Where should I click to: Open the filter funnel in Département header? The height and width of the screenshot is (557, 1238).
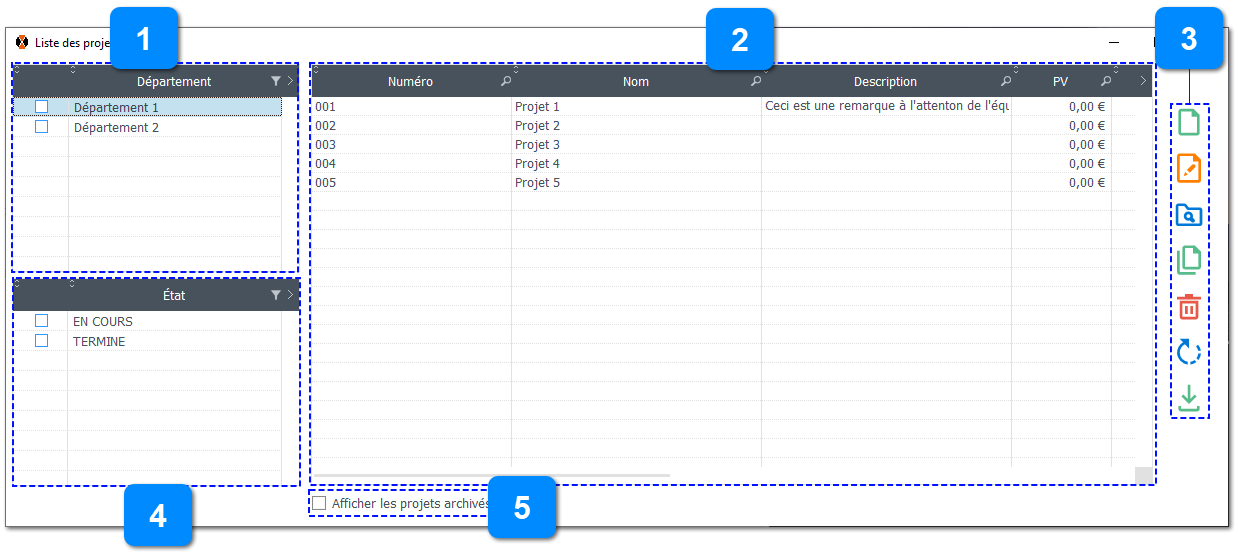click(276, 82)
